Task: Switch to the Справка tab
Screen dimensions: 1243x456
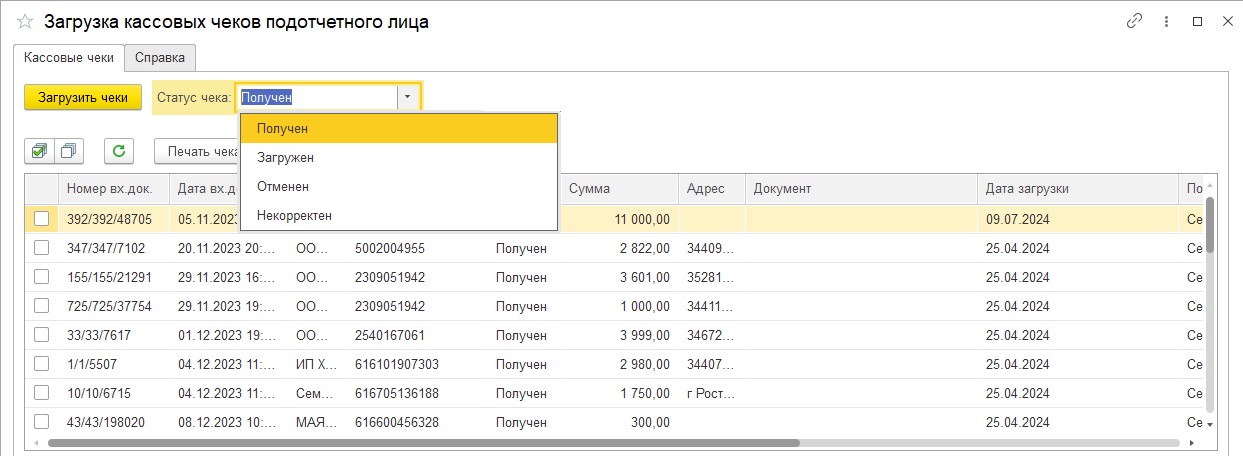Action: tap(160, 58)
